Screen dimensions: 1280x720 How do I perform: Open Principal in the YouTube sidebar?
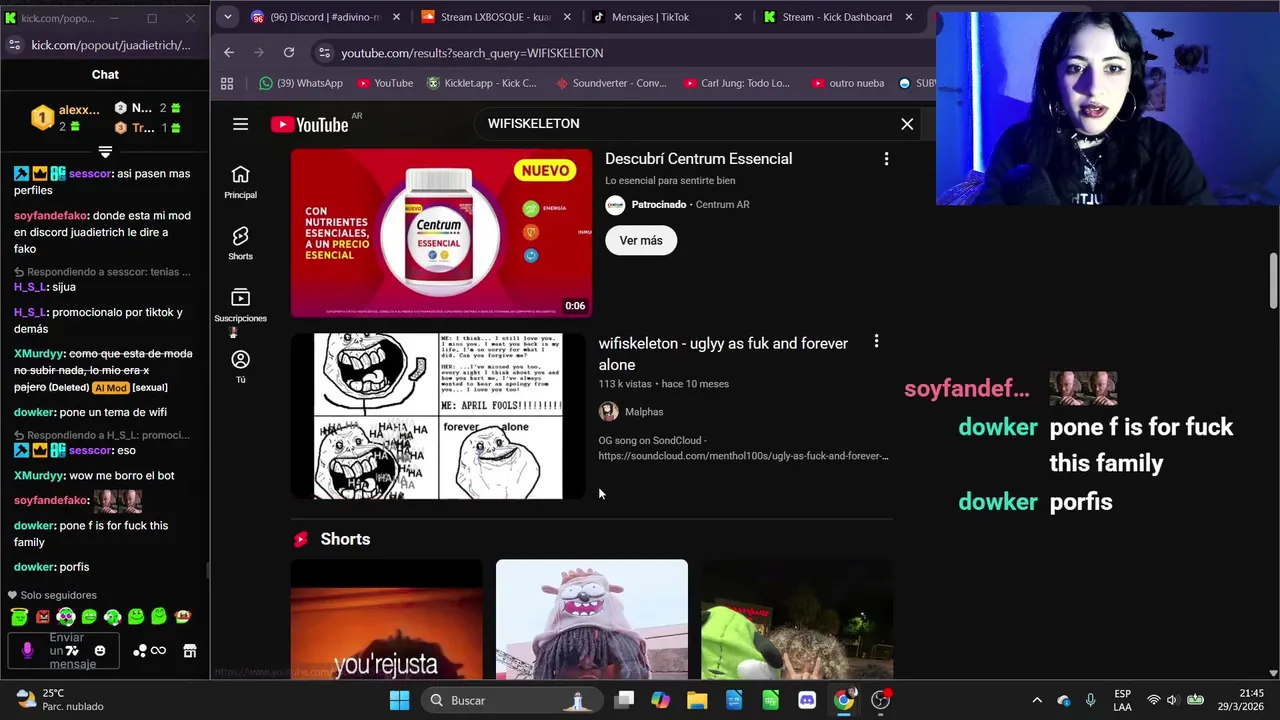coord(240,182)
